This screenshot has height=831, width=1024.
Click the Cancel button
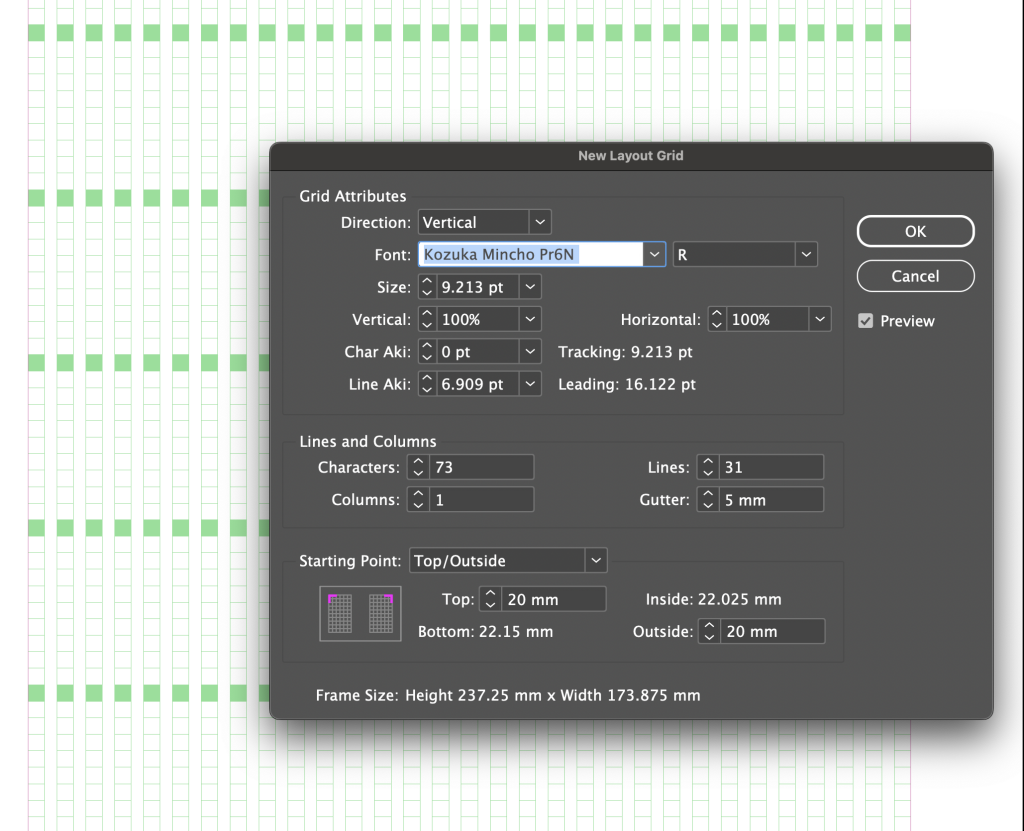click(x=915, y=276)
